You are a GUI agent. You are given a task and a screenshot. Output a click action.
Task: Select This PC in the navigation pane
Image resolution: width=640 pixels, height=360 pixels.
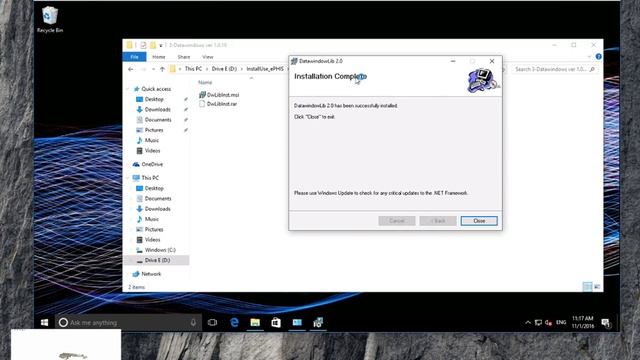pos(150,178)
